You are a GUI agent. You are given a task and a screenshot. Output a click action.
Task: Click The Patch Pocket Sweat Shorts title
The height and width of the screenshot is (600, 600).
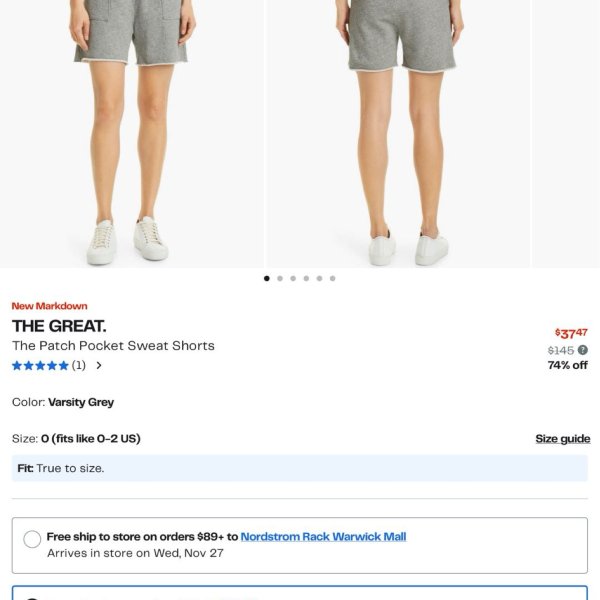pos(113,346)
